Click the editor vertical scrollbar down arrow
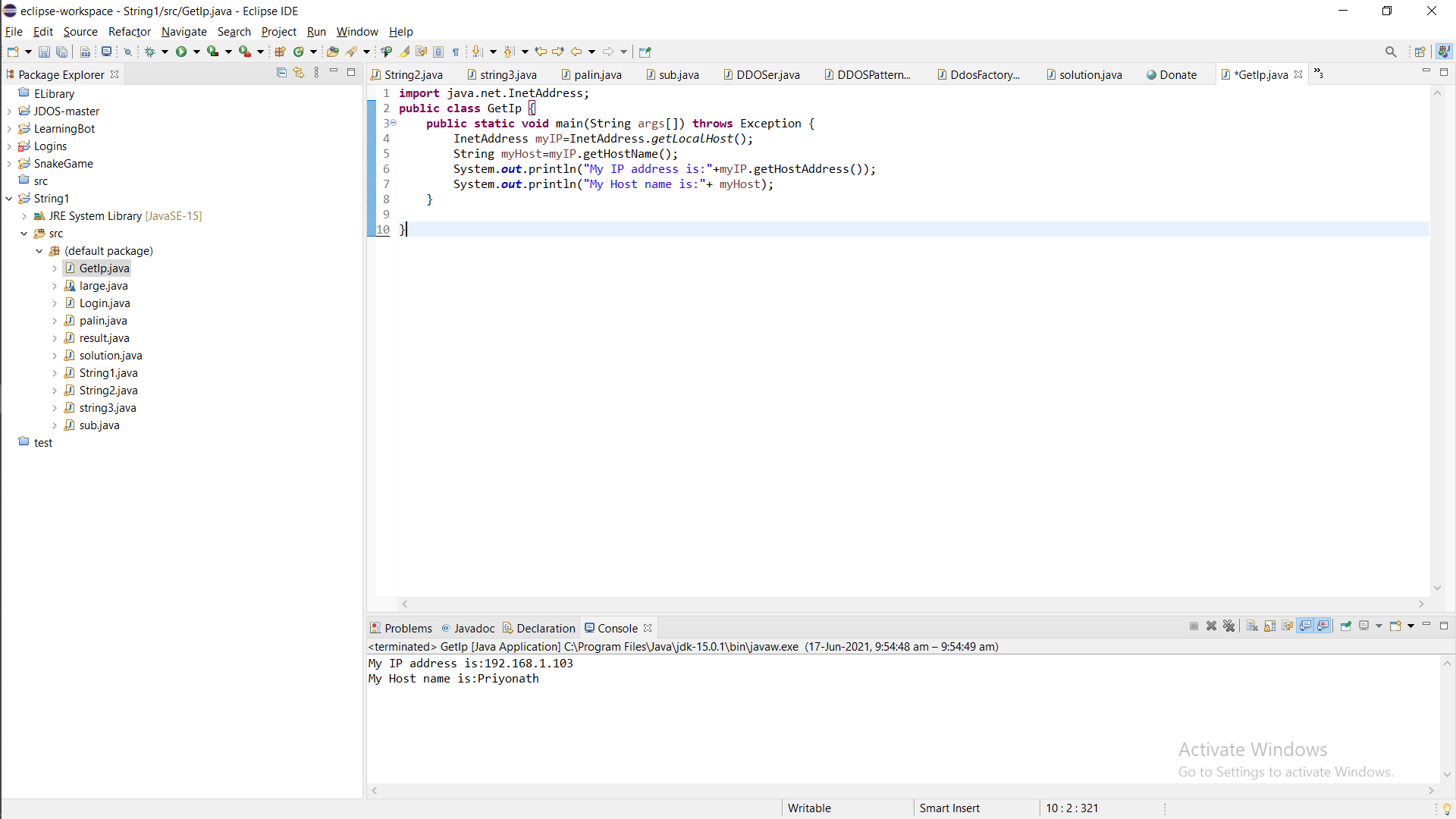 (x=1437, y=588)
